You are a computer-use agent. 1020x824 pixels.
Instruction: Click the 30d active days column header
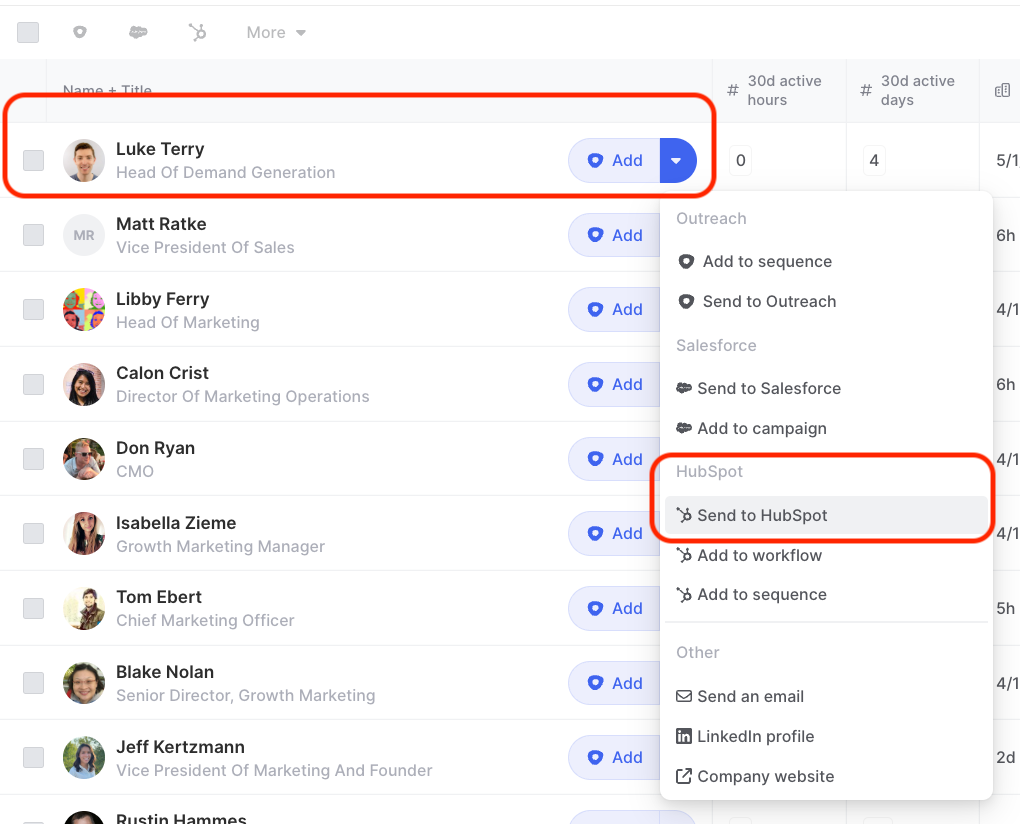(x=913, y=90)
